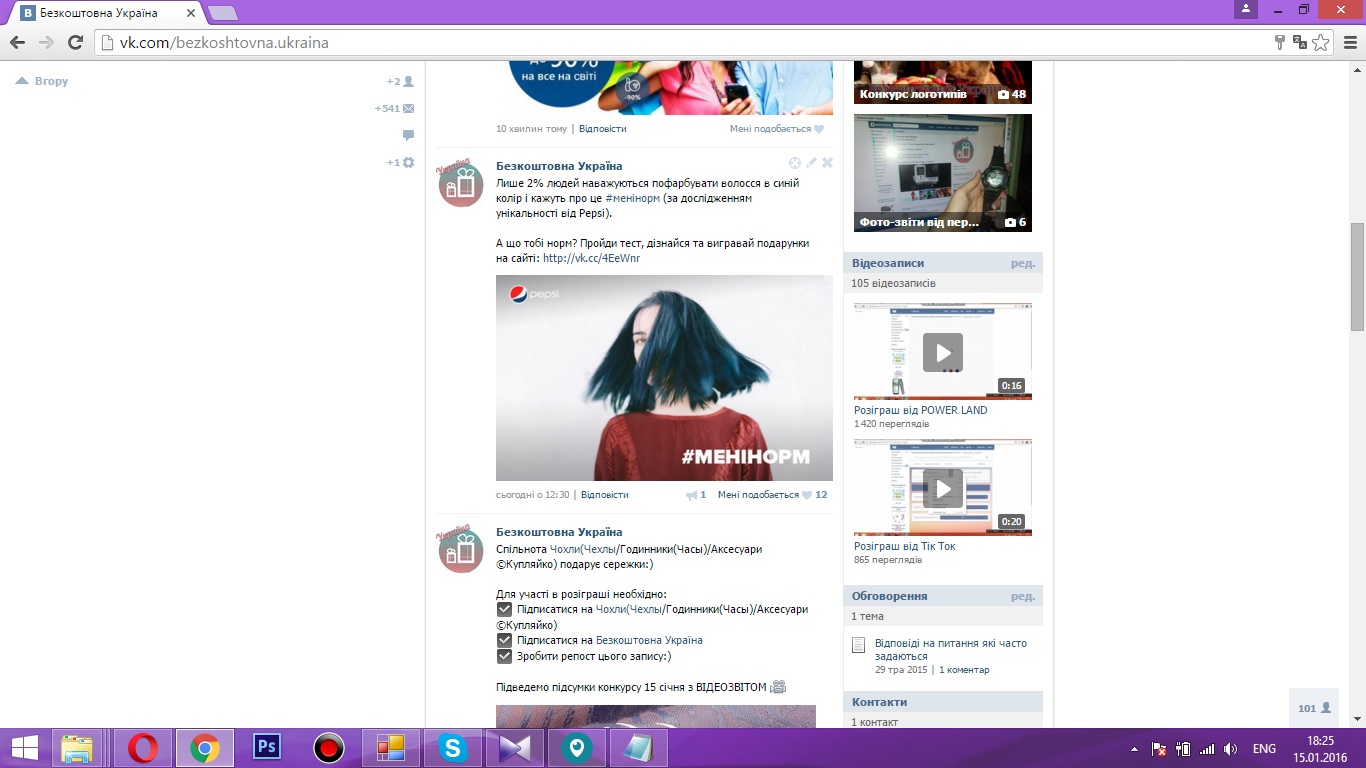Click the 10 хвилин тому timestamp
Viewport: 1366px width, 768px height.
click(x=531, y=129)
